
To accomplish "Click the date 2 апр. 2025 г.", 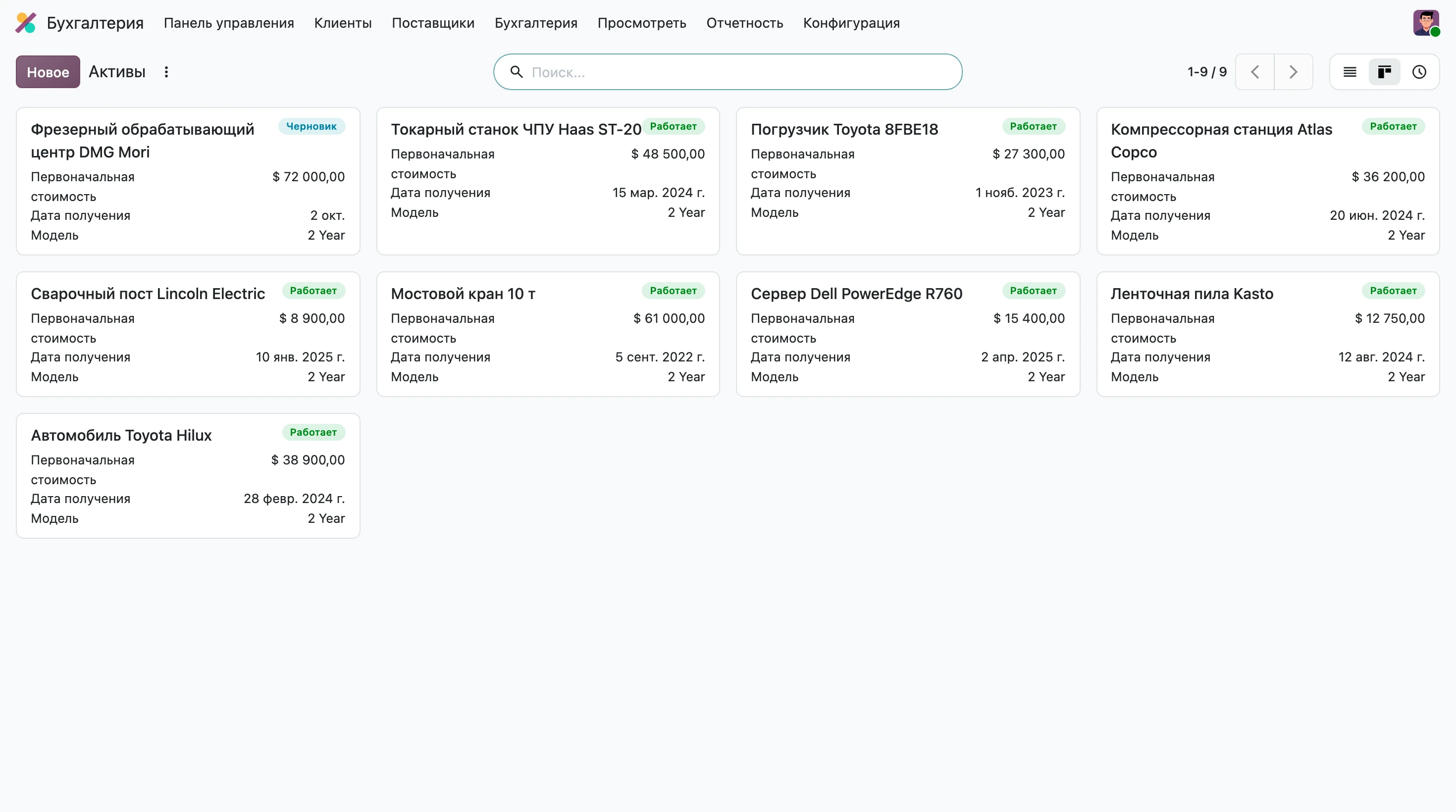I will pyautogui.click(x=1023, y=357).
